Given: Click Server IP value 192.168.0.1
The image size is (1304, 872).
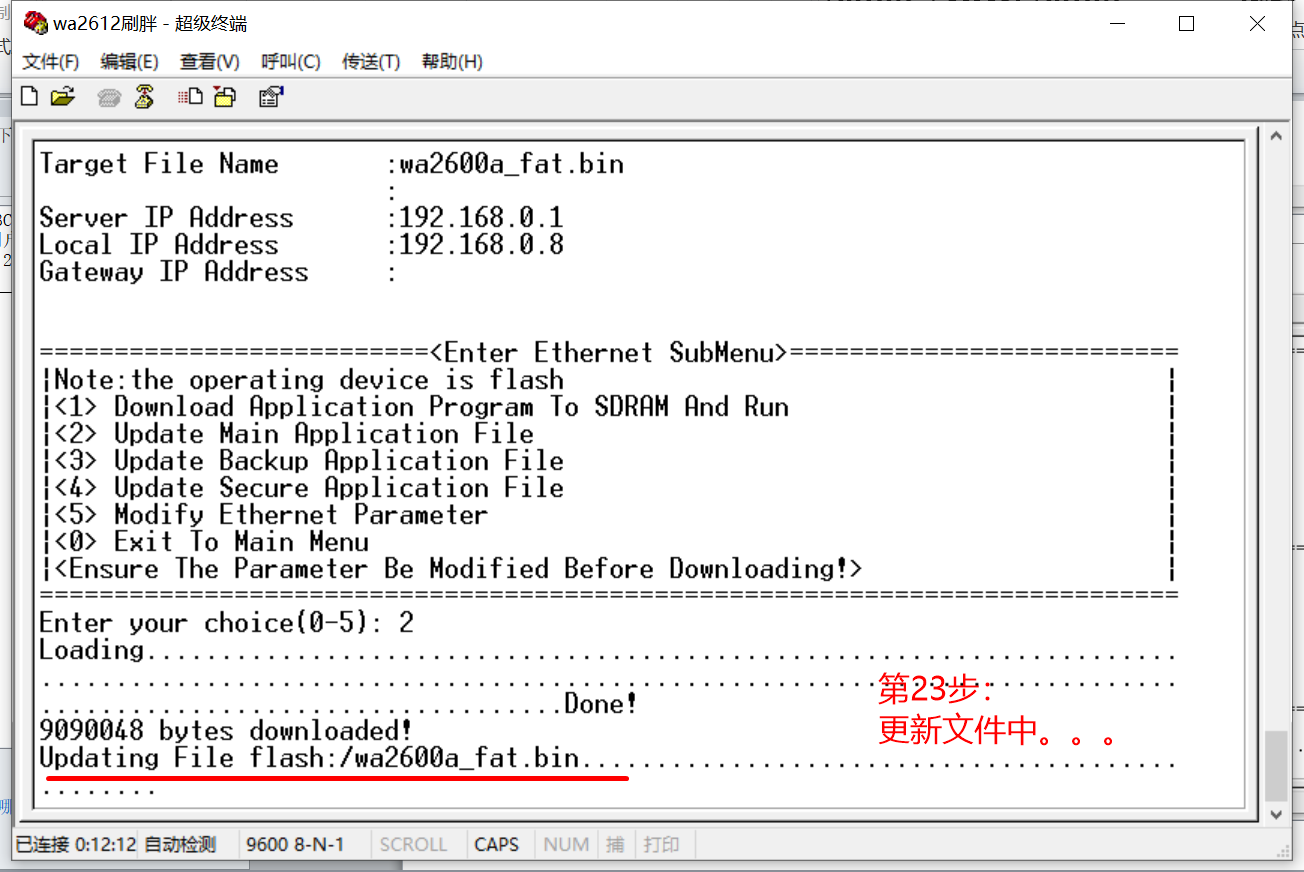Looking at the screenshot, I should point(481,218).
